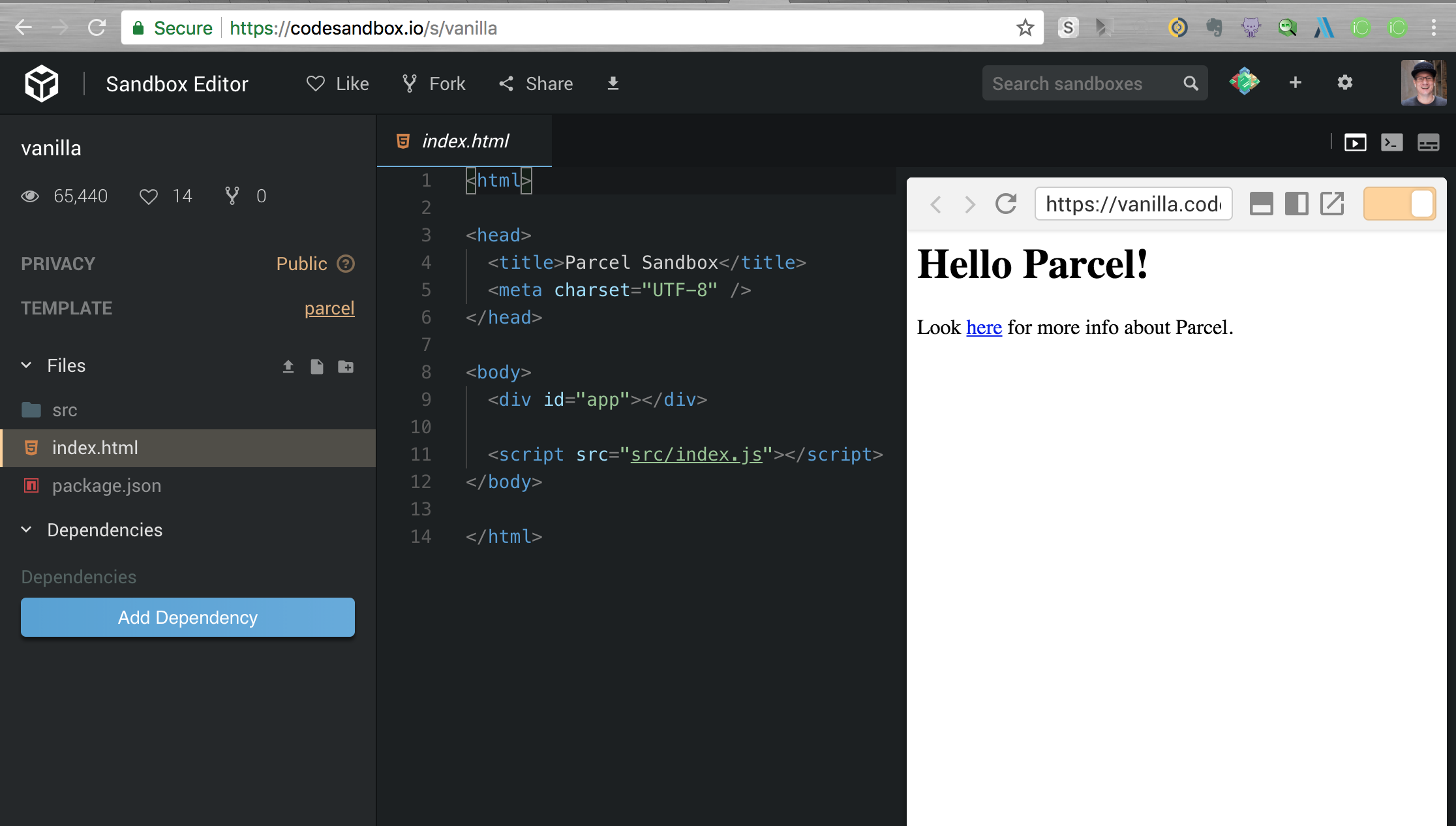This screenshot has width=1456, height=826.
Task: Dock the preview to the bottom
Action: 1261,204
